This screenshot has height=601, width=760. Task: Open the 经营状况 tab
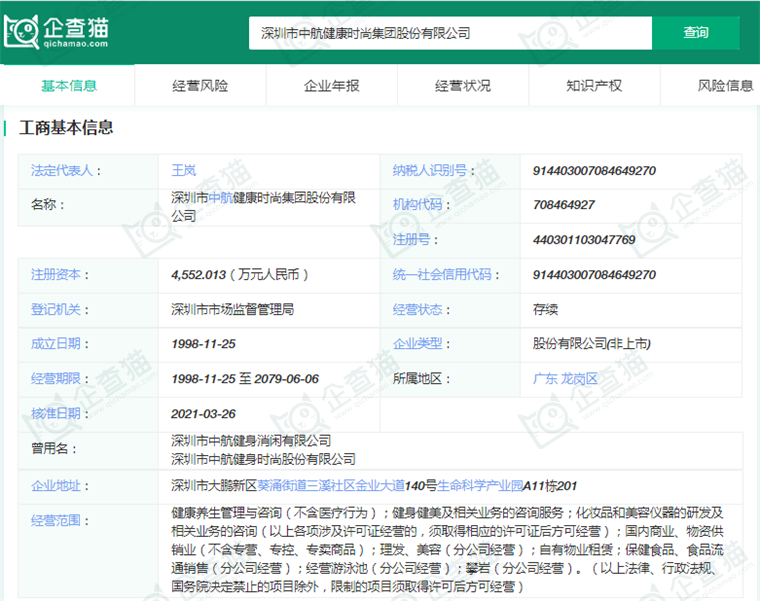click(463, 86)
